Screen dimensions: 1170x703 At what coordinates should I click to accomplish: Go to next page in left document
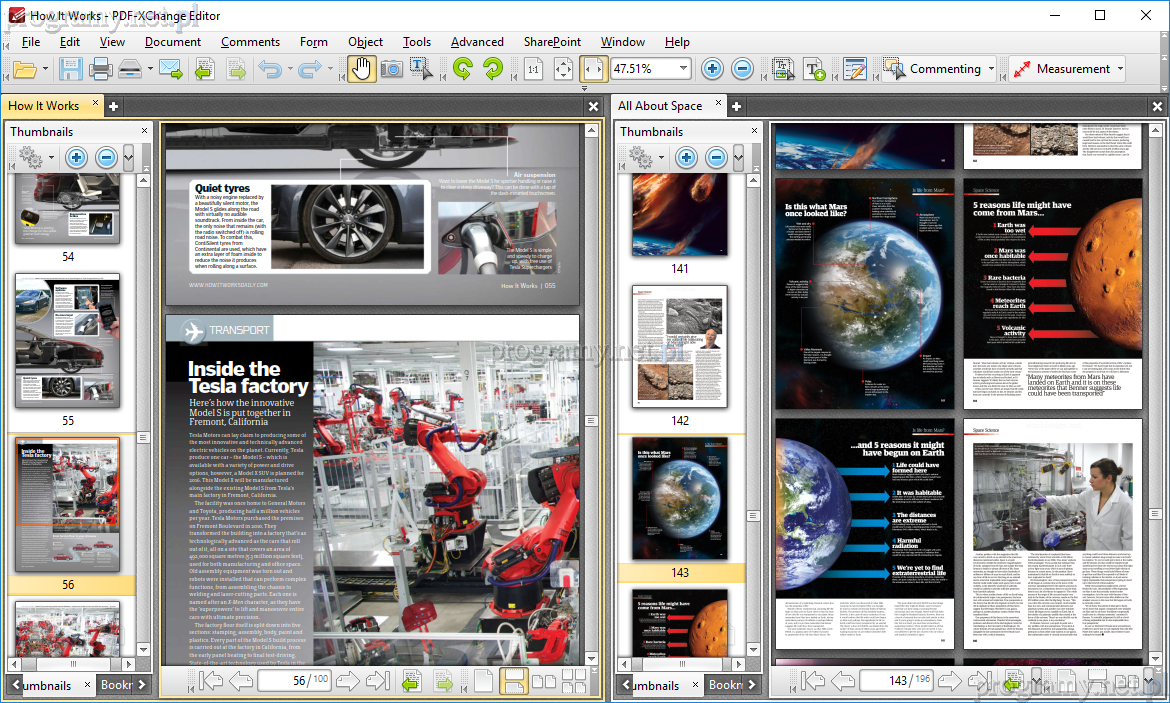pyautogui.click(x=347, y=682)
